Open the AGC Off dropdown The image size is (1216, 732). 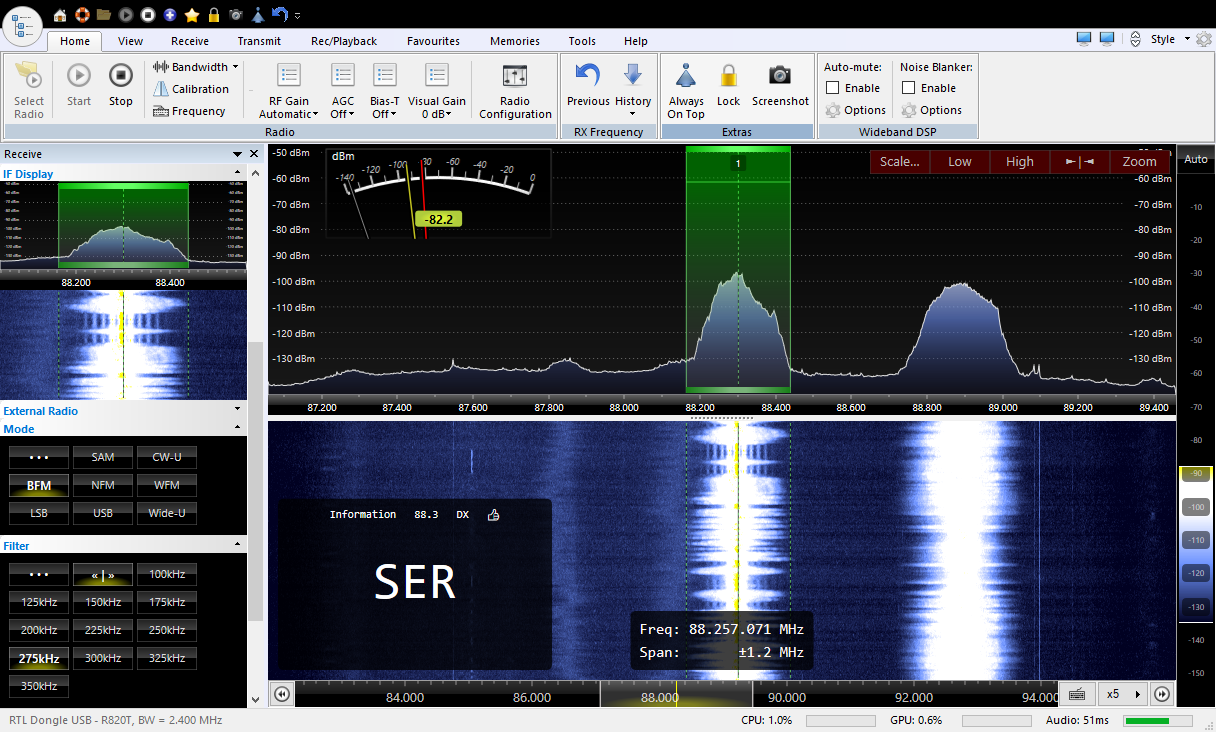pyautogui.click(x=343, y=91)
